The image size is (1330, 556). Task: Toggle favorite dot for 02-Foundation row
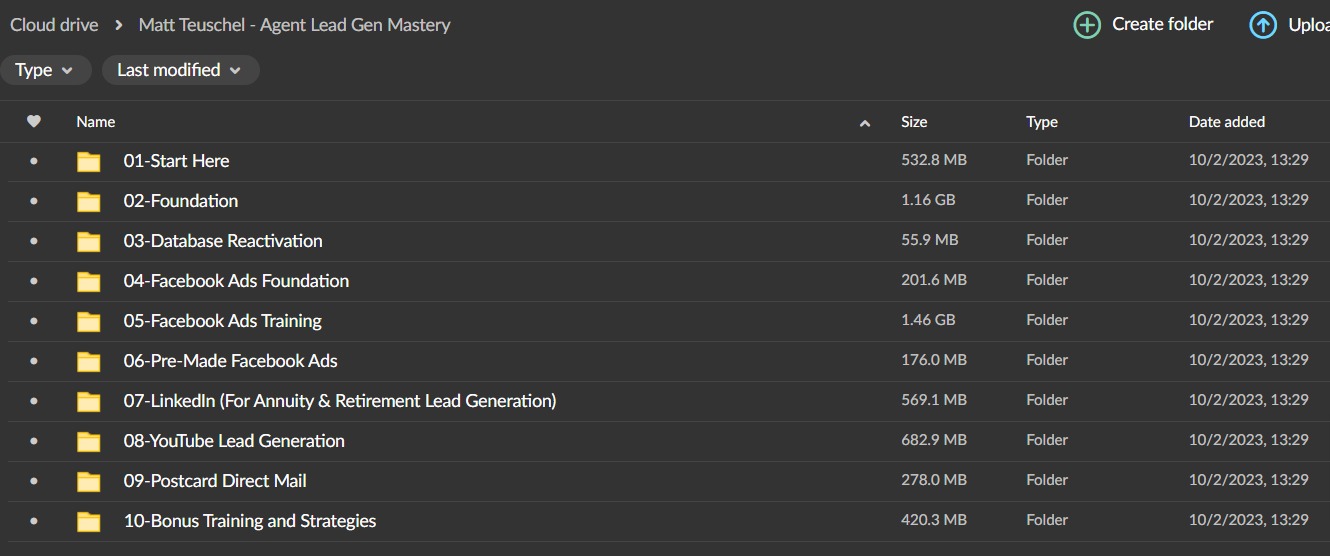(34, 201)
